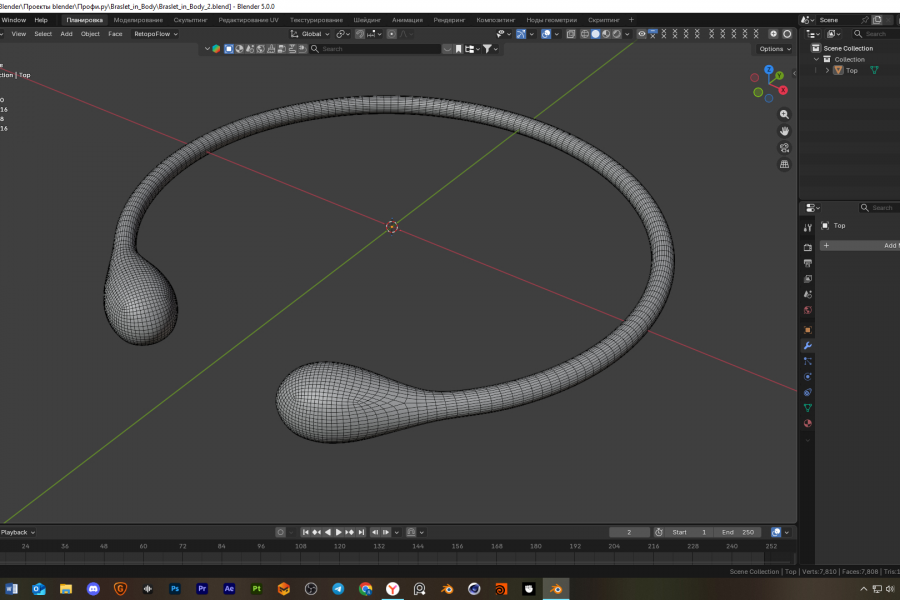The image size is (900, 600).
Task: Click the Add Modifier button
Action: 860,245
